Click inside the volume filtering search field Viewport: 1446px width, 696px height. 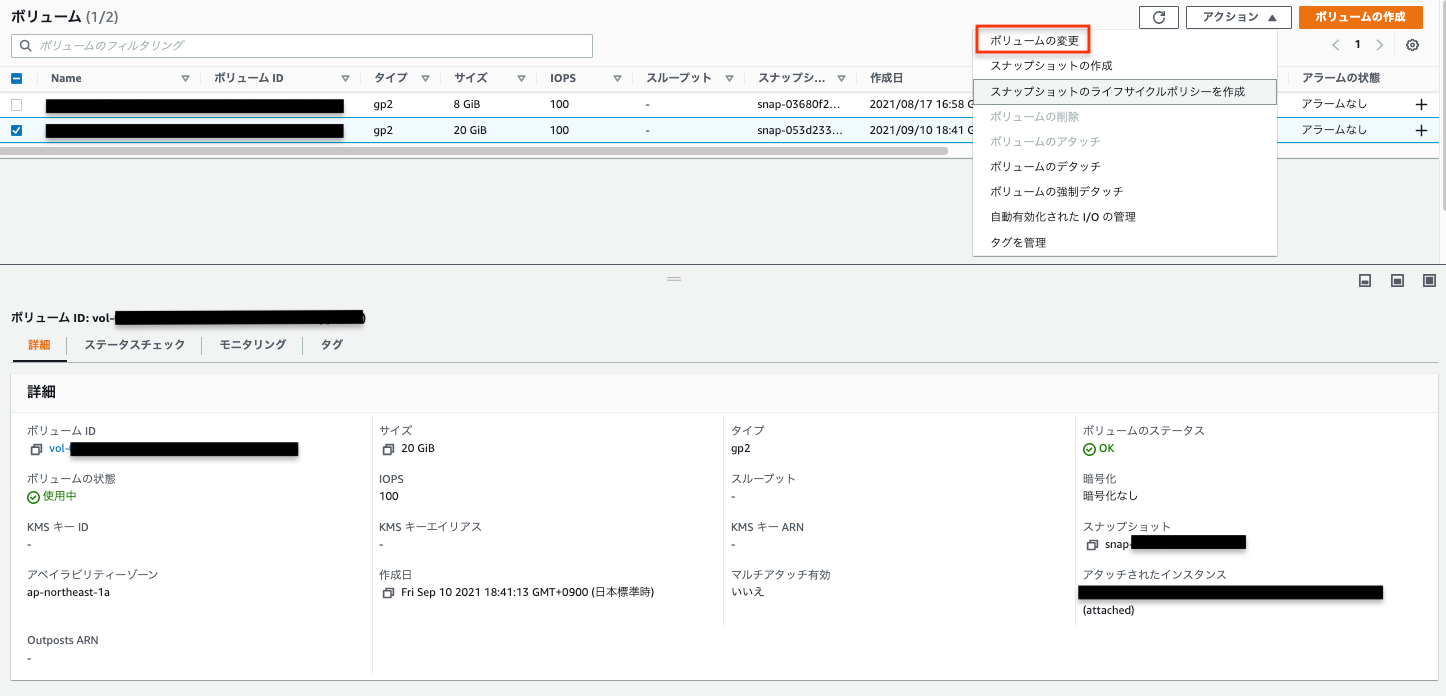pos(300,45)
